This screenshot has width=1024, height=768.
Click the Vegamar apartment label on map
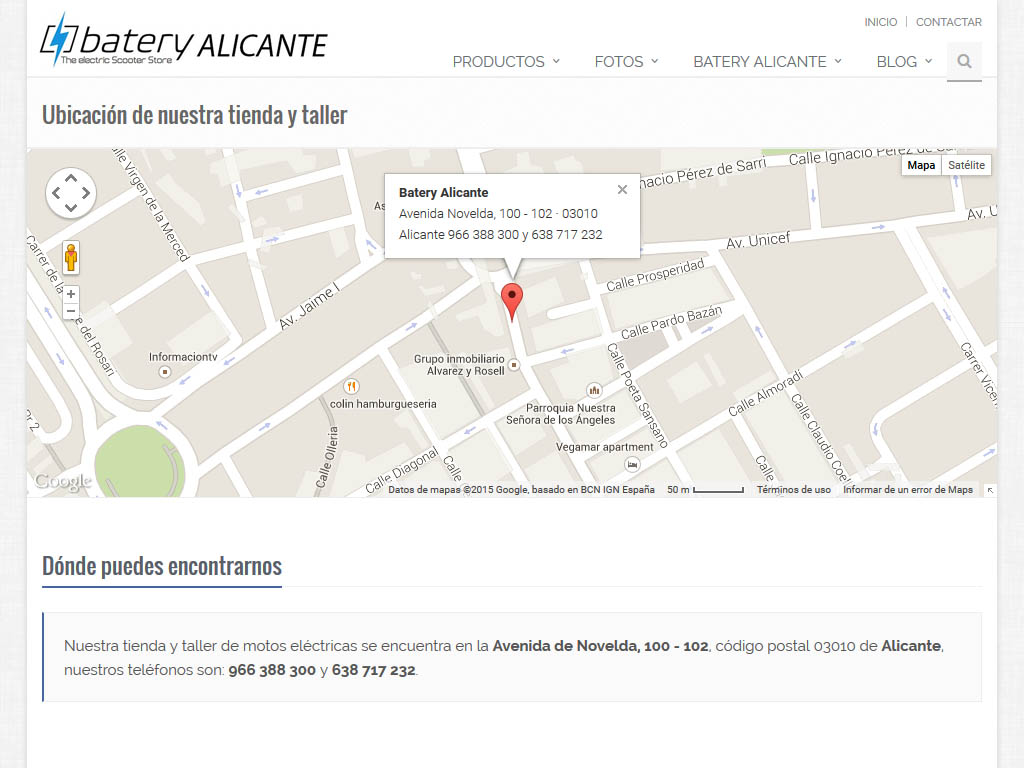pos(604,447)
